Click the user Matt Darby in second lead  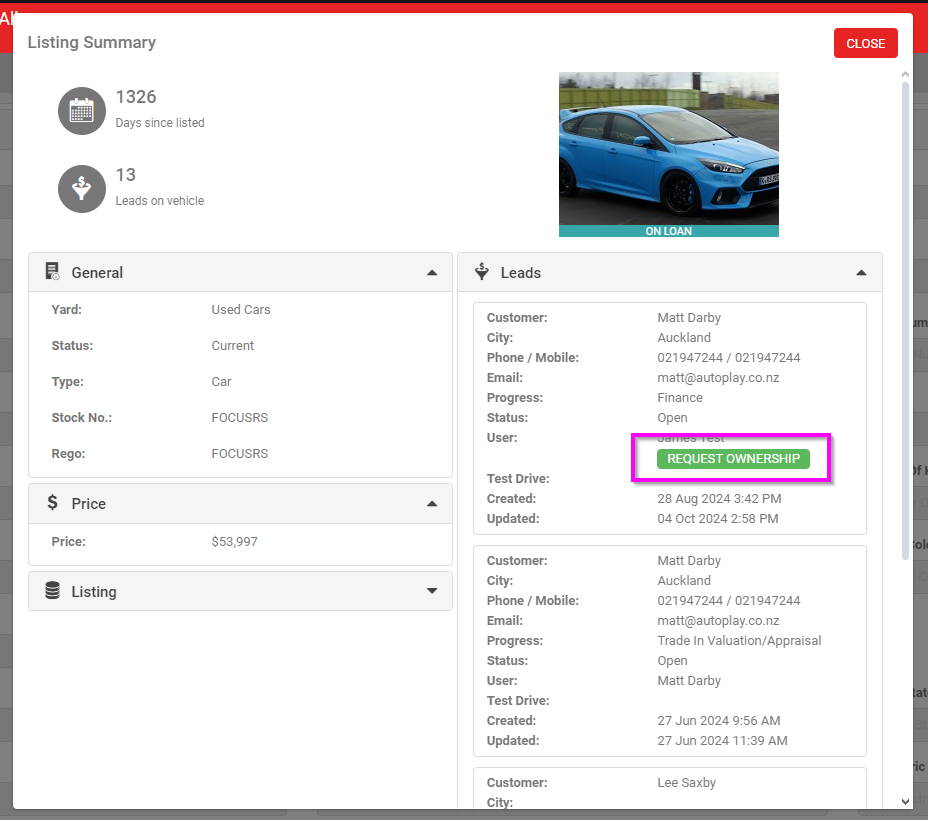tap(689, 681)
